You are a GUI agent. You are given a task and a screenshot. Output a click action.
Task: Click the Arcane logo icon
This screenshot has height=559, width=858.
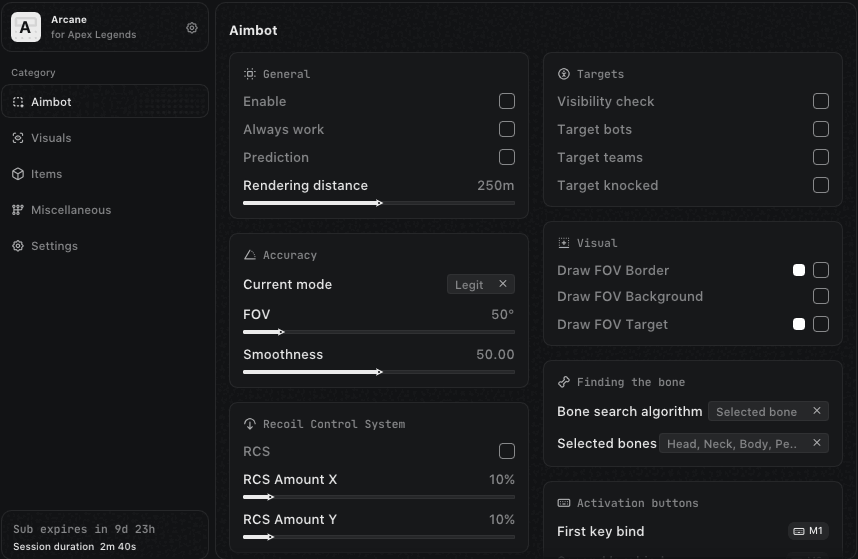click(26, 27)
